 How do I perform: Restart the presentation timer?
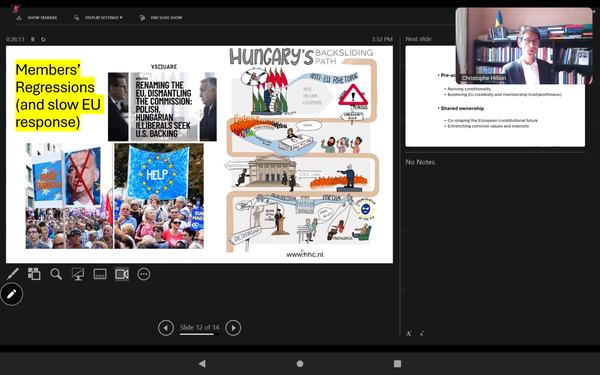tap(43, 39)
